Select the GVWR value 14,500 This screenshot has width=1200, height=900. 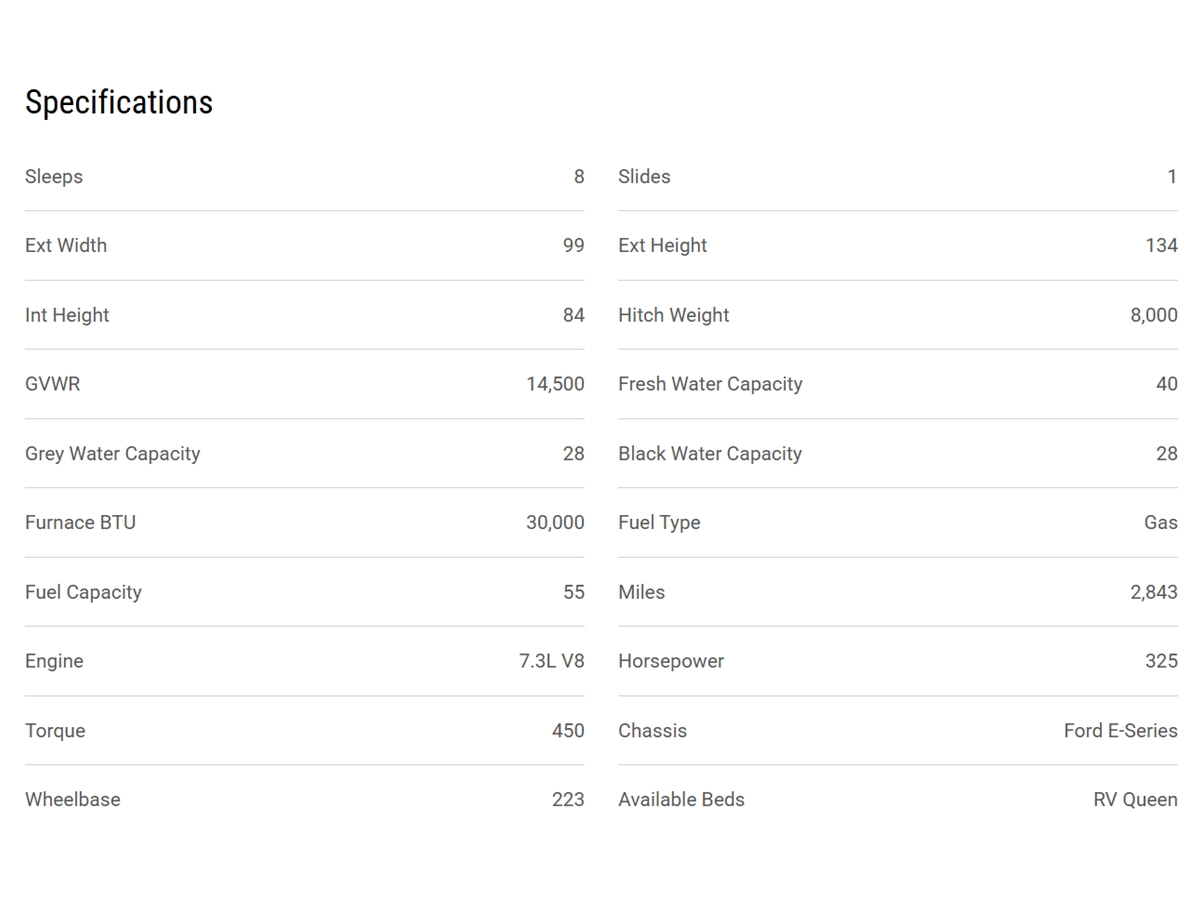(555, 384)
